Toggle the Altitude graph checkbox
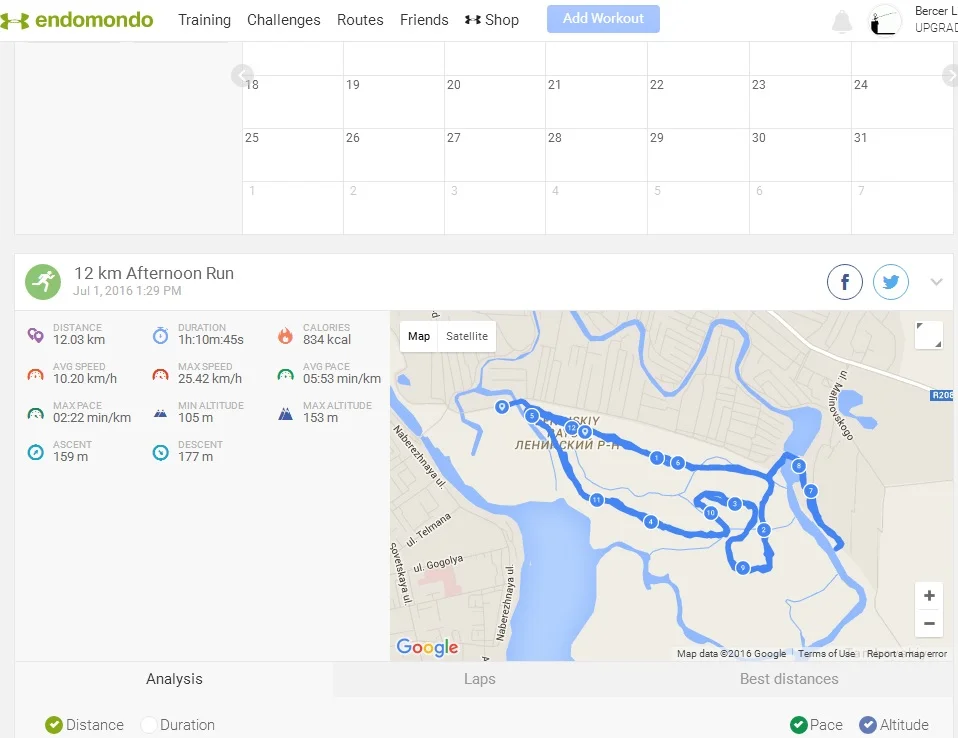 point(868,725)
